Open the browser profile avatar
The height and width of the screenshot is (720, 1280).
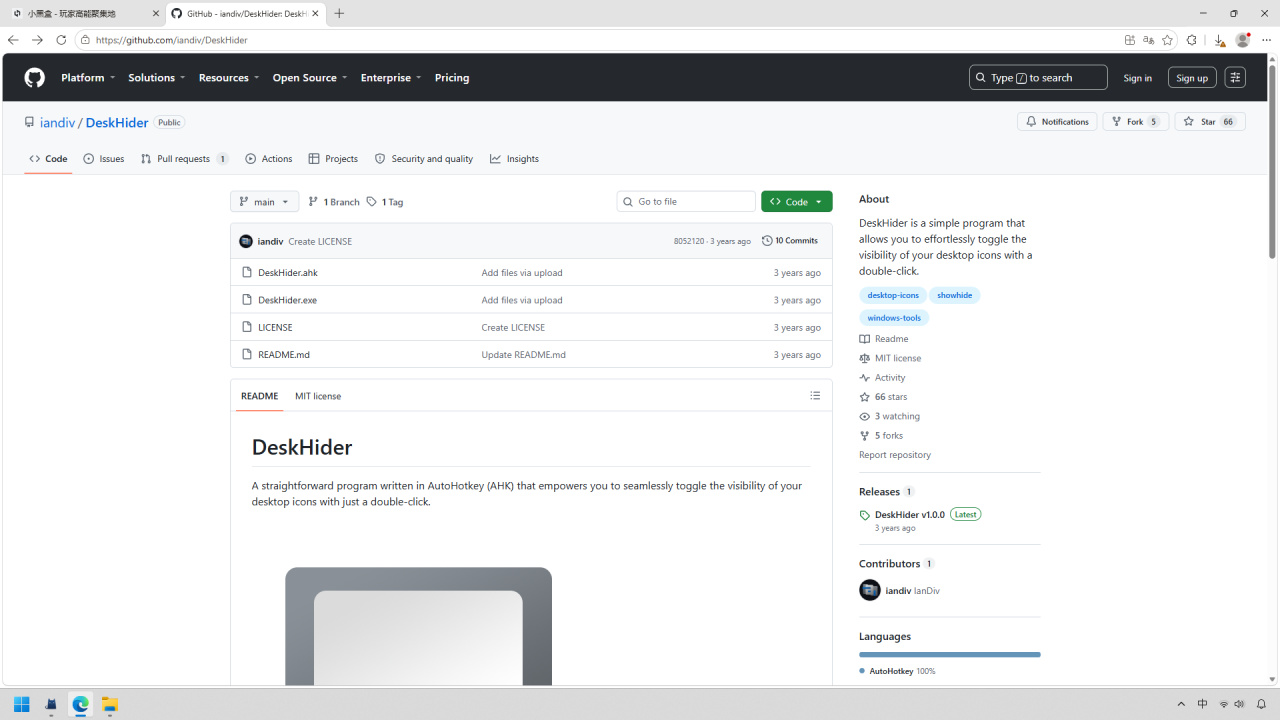1243,40
